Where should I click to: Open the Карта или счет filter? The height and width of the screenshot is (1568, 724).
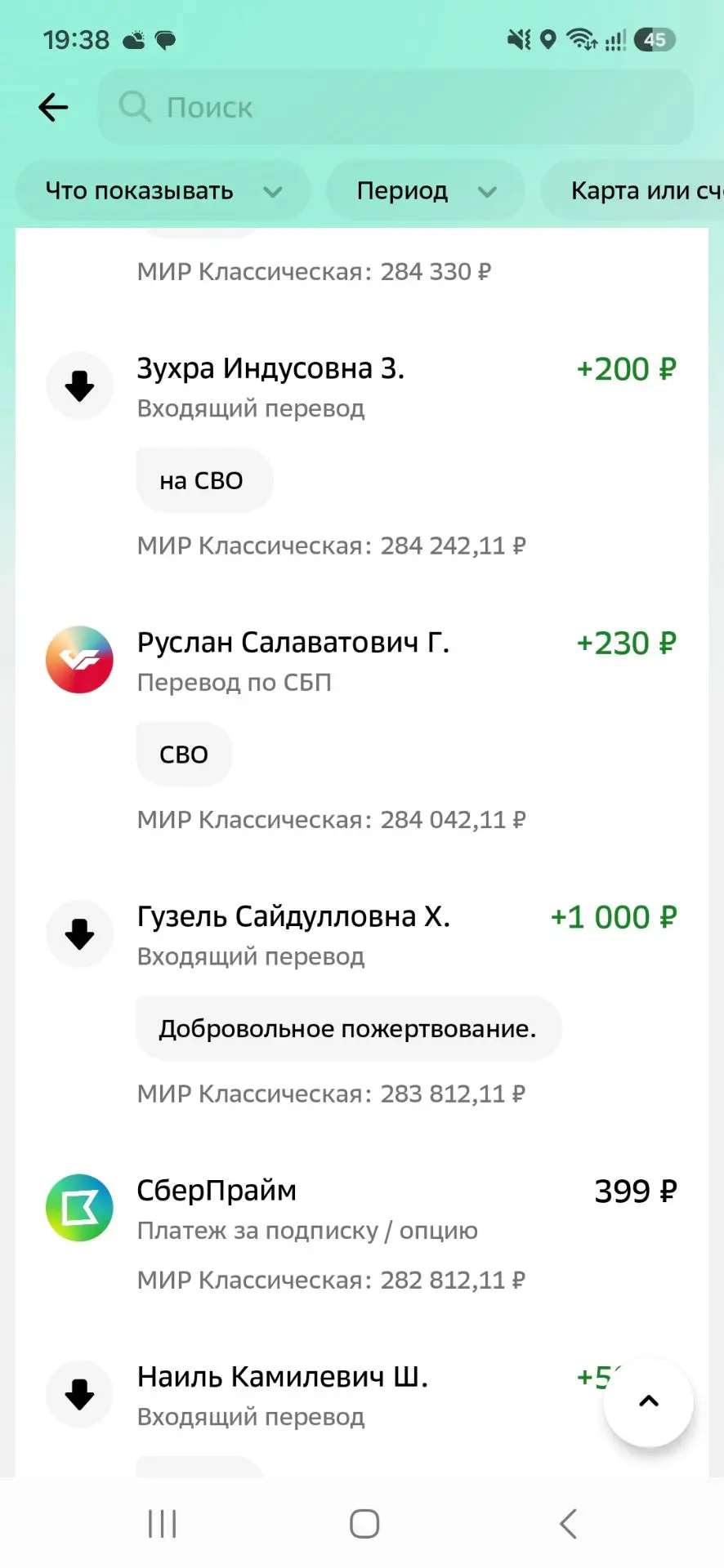click(632, 191)
